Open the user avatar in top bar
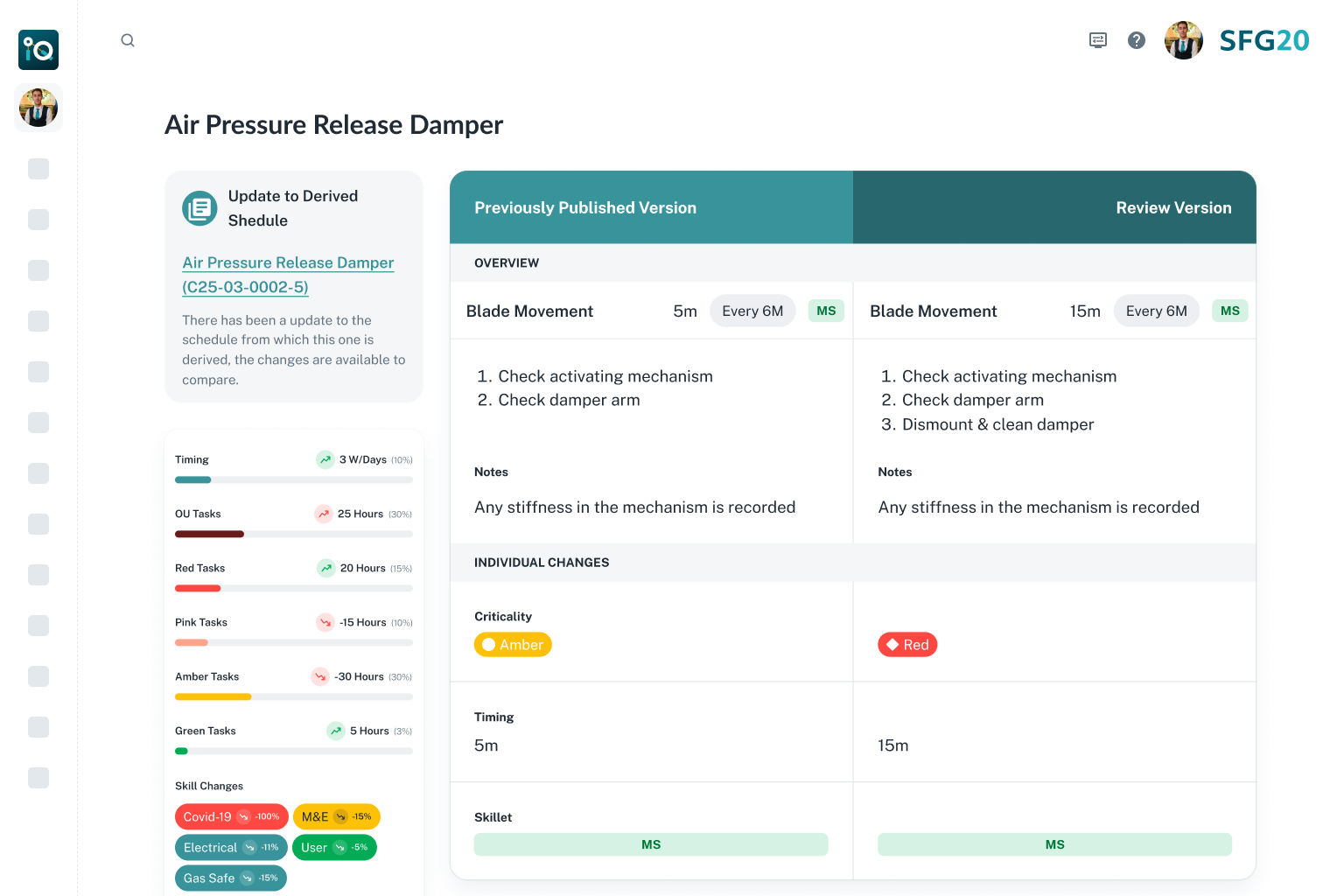Image resolution: width=1344 pixels, height=896 pixels. 1183,40
